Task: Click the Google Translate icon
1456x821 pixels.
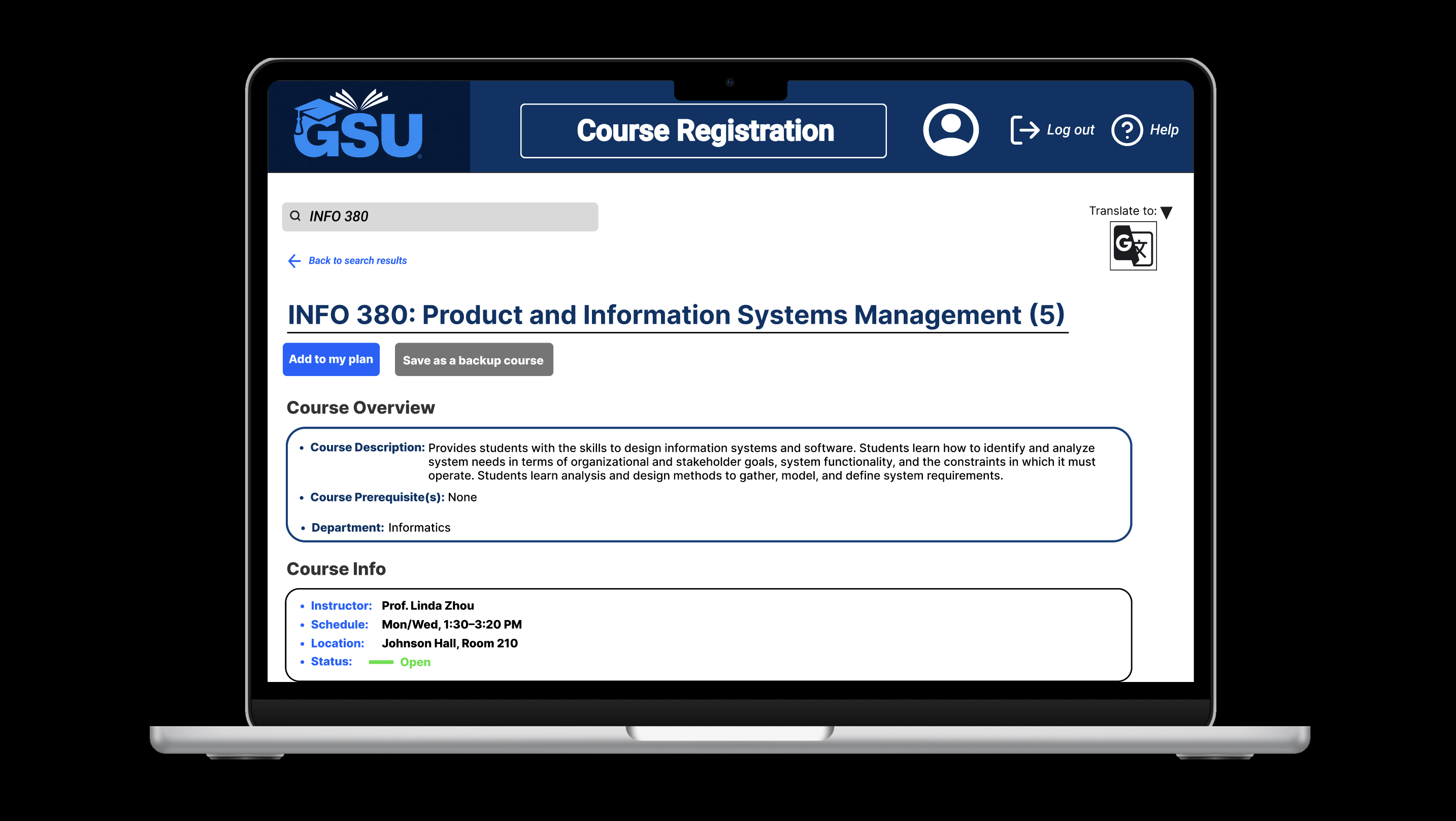Action: [1133, 246]
